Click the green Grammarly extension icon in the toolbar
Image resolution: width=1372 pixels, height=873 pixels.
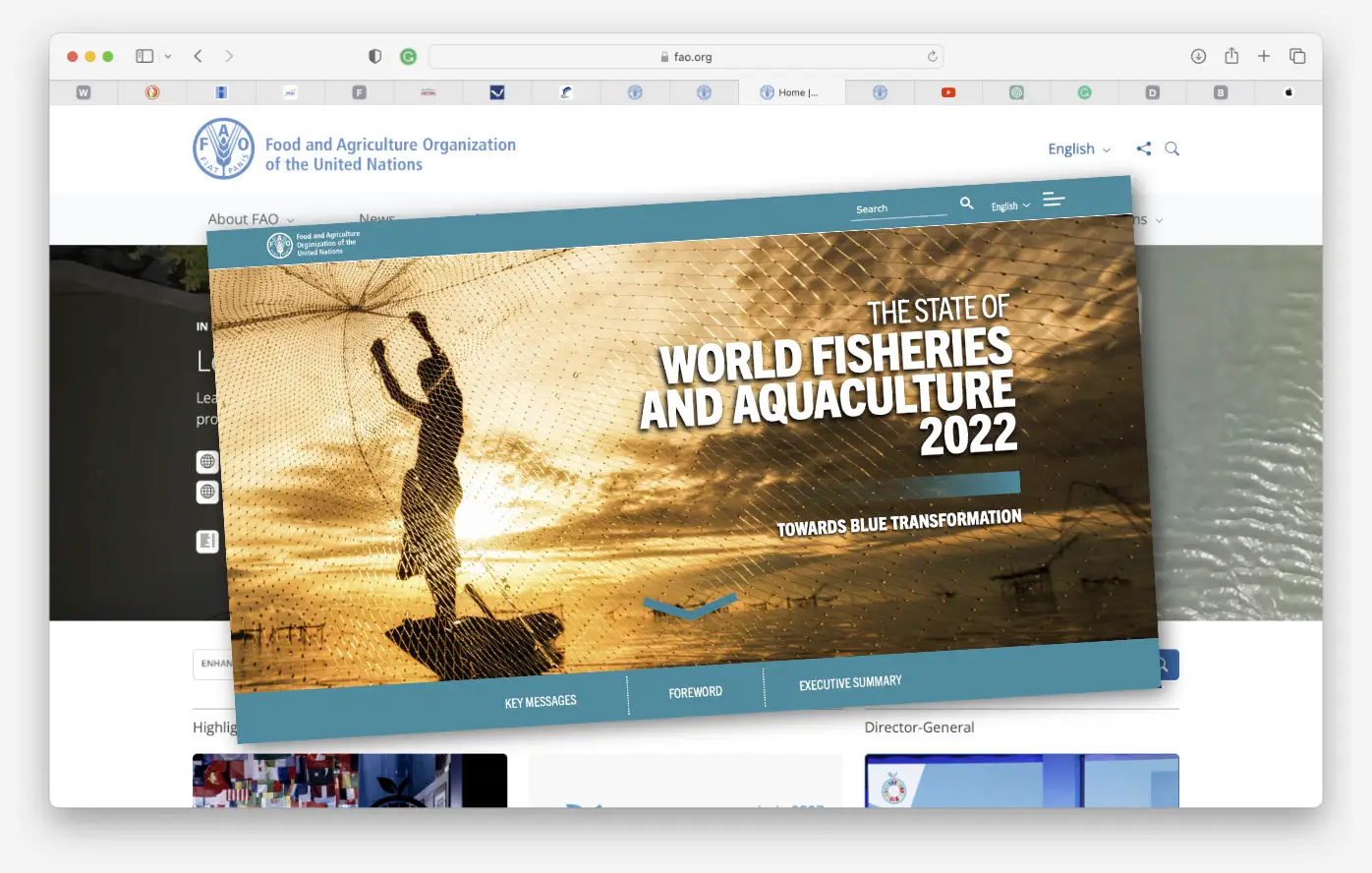coord(408,56)
